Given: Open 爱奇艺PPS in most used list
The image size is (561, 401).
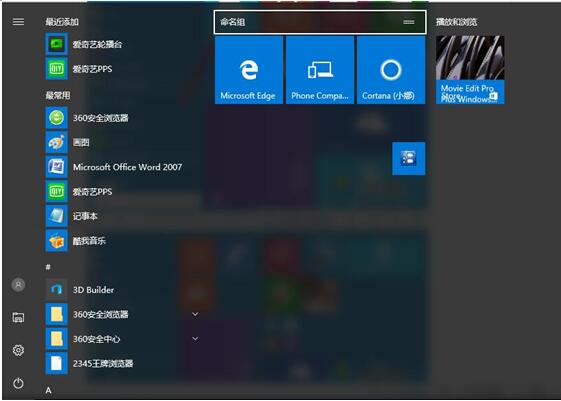Looking at the screenshot, I should [79, 191].
